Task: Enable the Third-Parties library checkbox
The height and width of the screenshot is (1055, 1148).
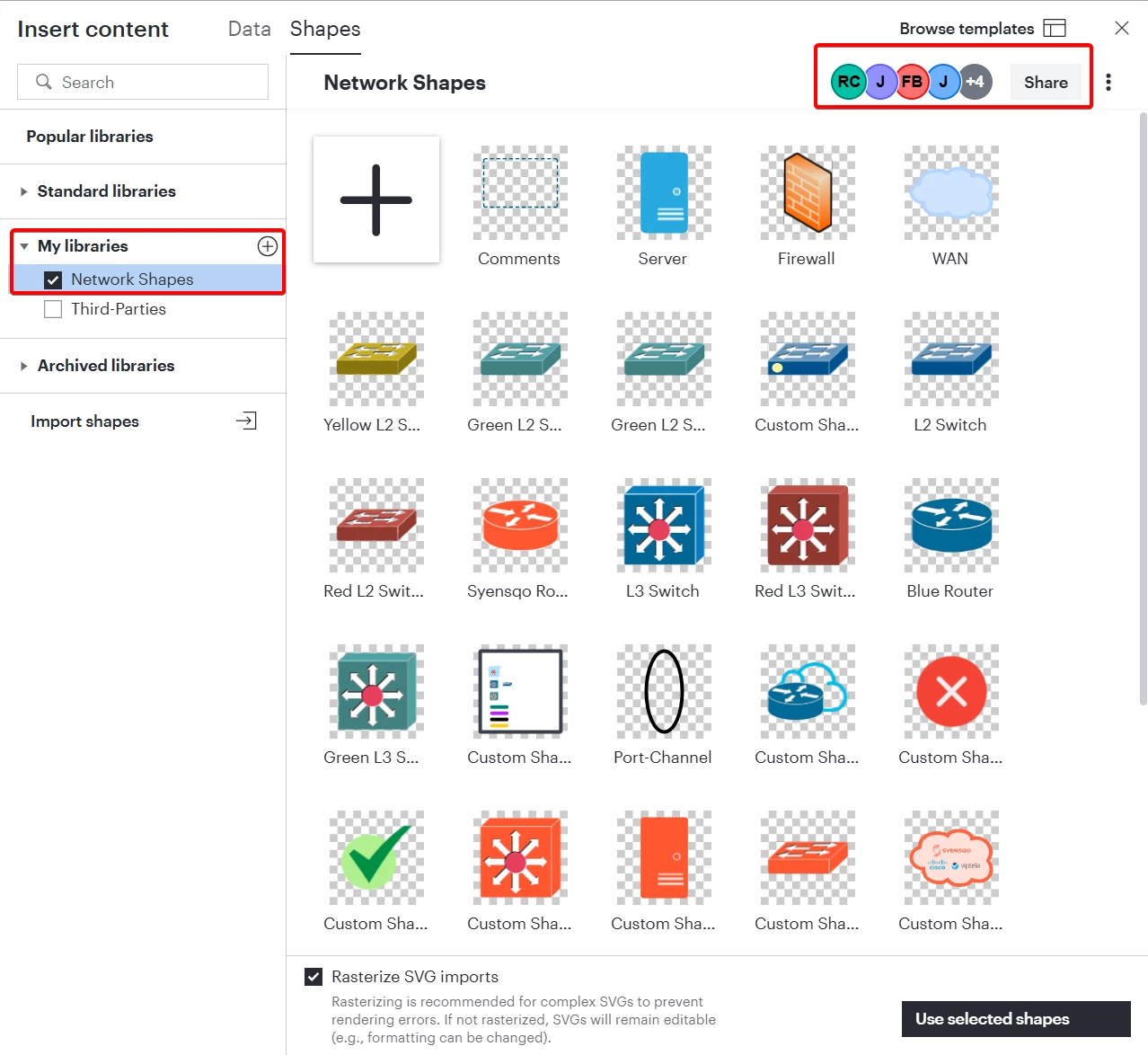Action: pyautogui.click(x=53, y=309)
